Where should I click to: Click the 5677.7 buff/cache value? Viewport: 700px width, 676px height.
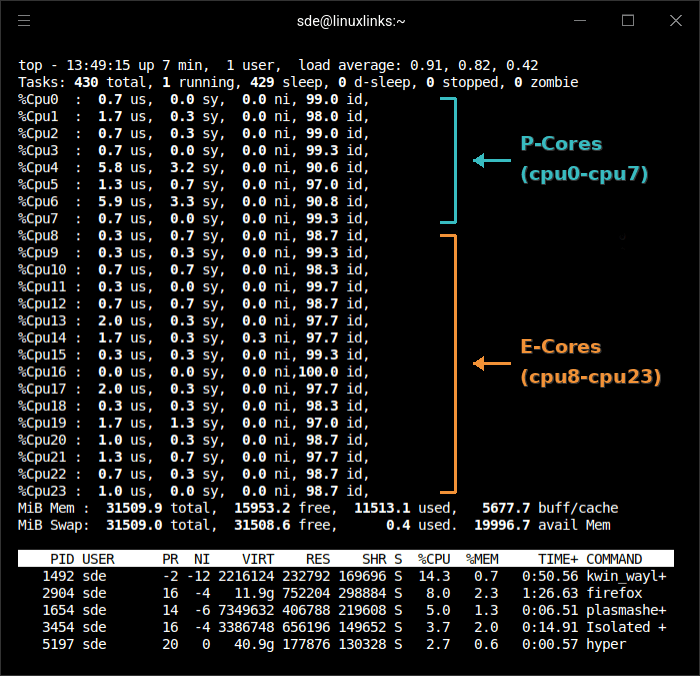(x=506, y=509)
